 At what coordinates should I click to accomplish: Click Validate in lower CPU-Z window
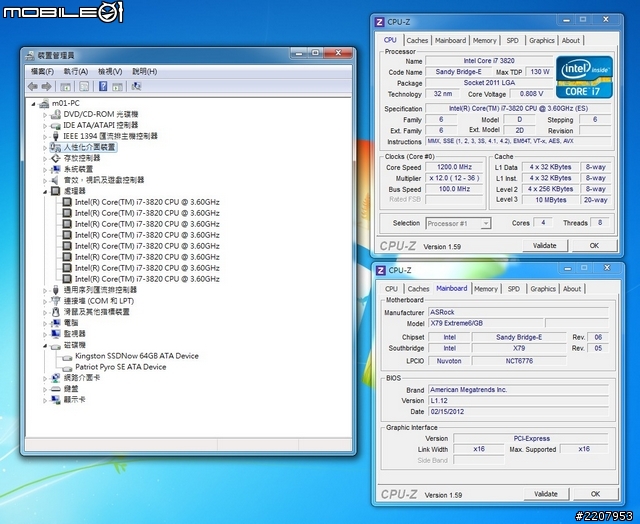(546, 494)
